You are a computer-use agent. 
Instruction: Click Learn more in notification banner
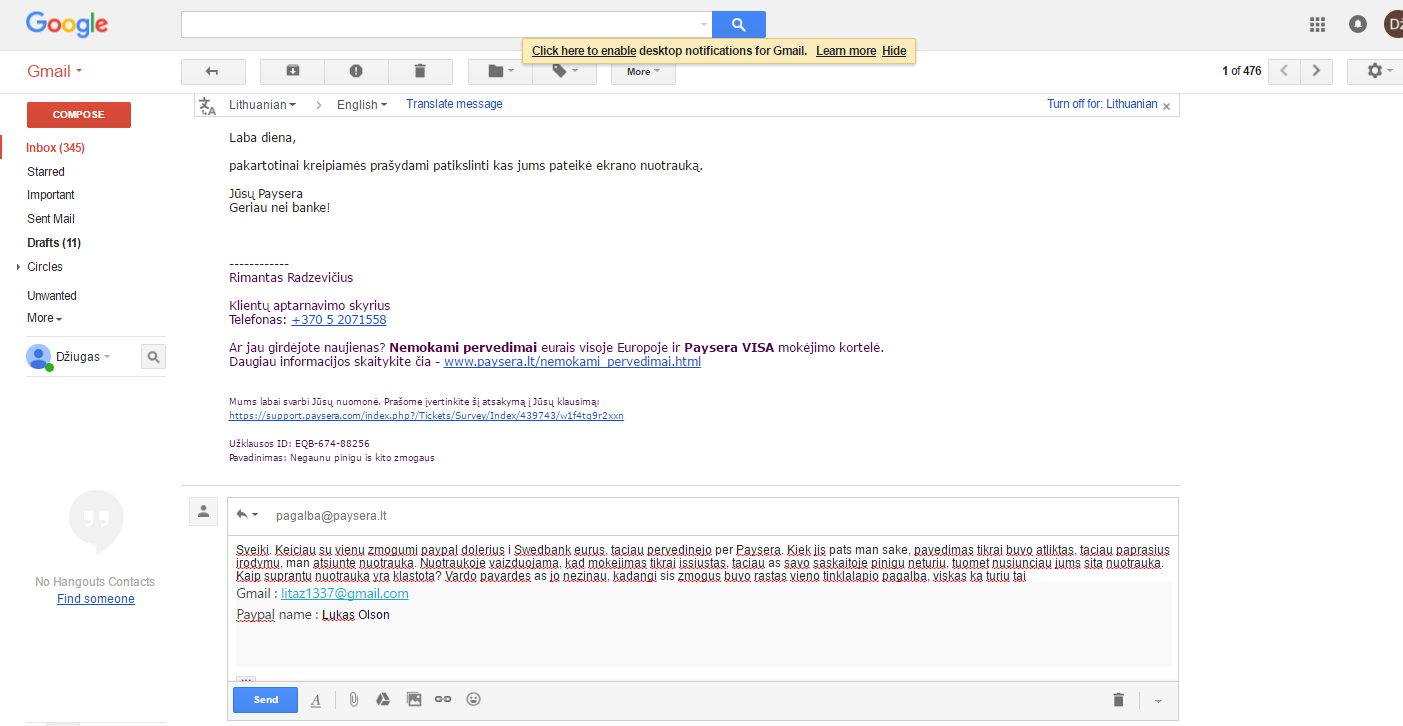click(x=846, y=51)
